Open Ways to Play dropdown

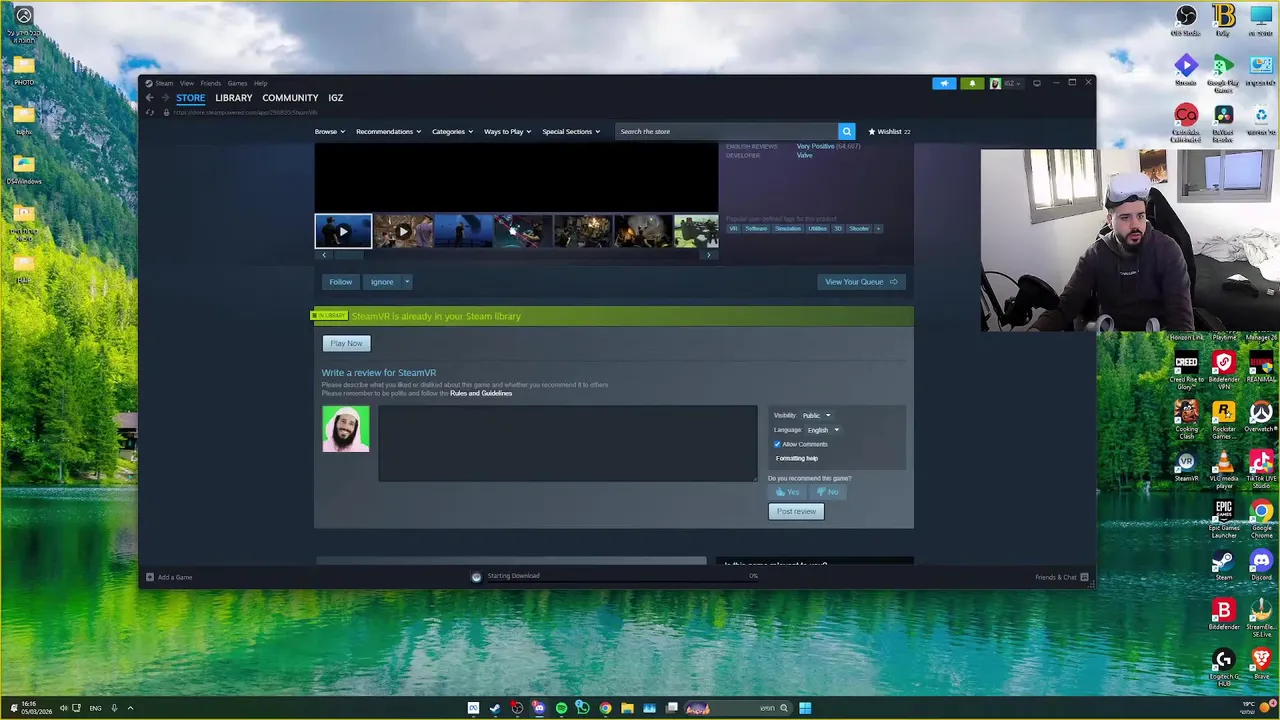pyautogui.click(x=508, y=131)
